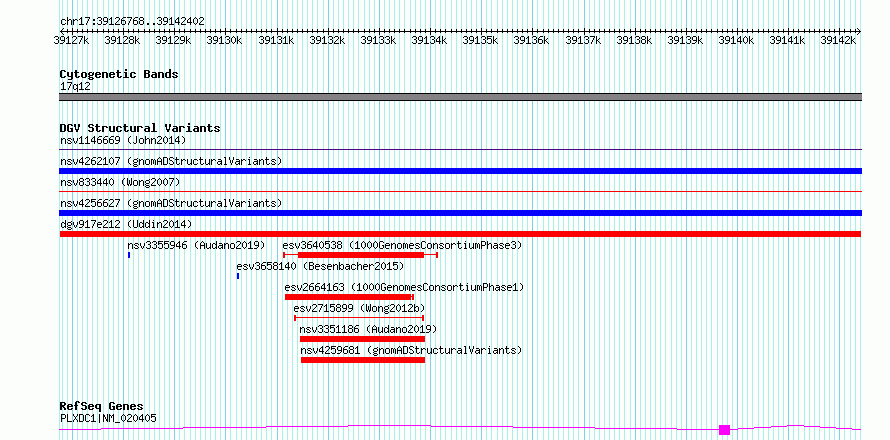Click the chr17:39126768..39142402 region label
This screenshot has width=890, height=440.
[x=132, y=21]
